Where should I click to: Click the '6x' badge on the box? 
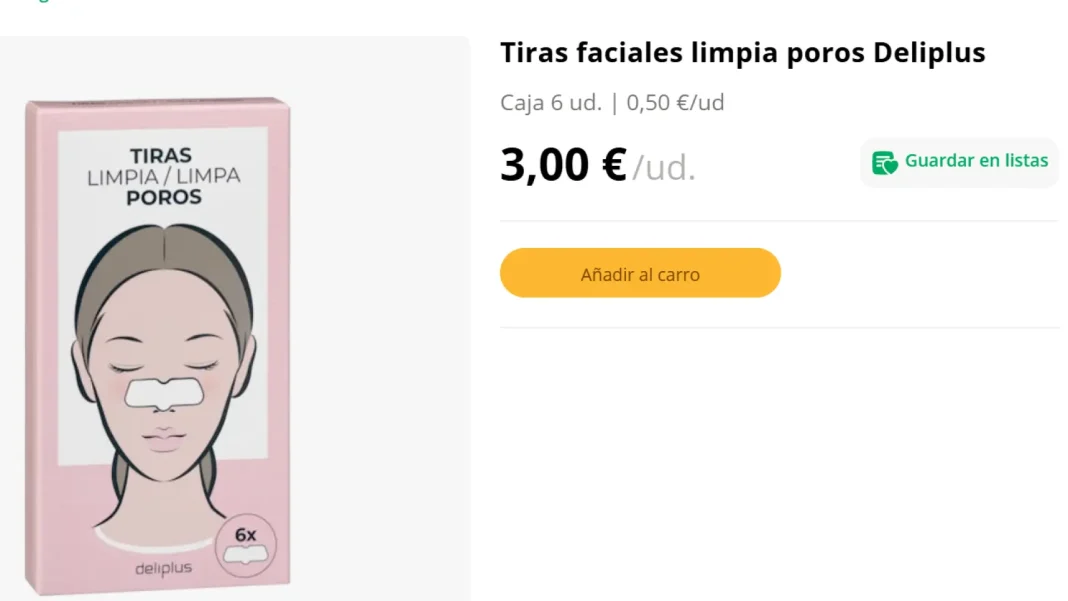click(x=245, y=535)
